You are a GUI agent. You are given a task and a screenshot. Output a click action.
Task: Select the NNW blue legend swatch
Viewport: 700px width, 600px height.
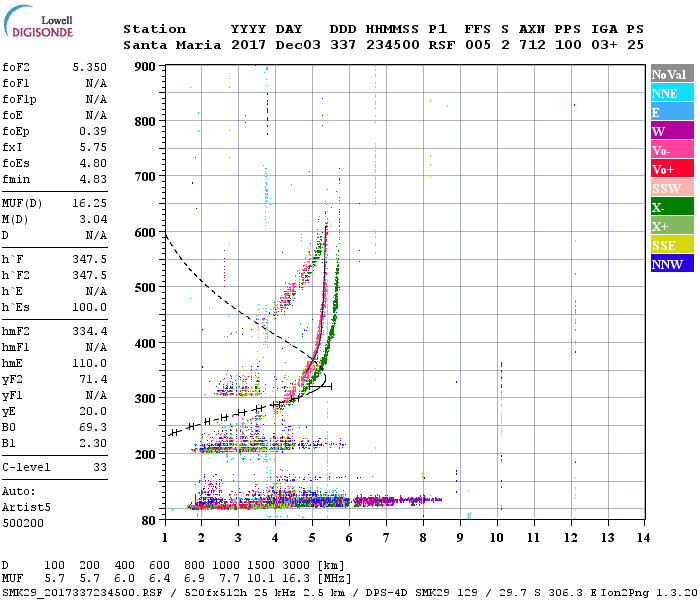tap(672, 263)
